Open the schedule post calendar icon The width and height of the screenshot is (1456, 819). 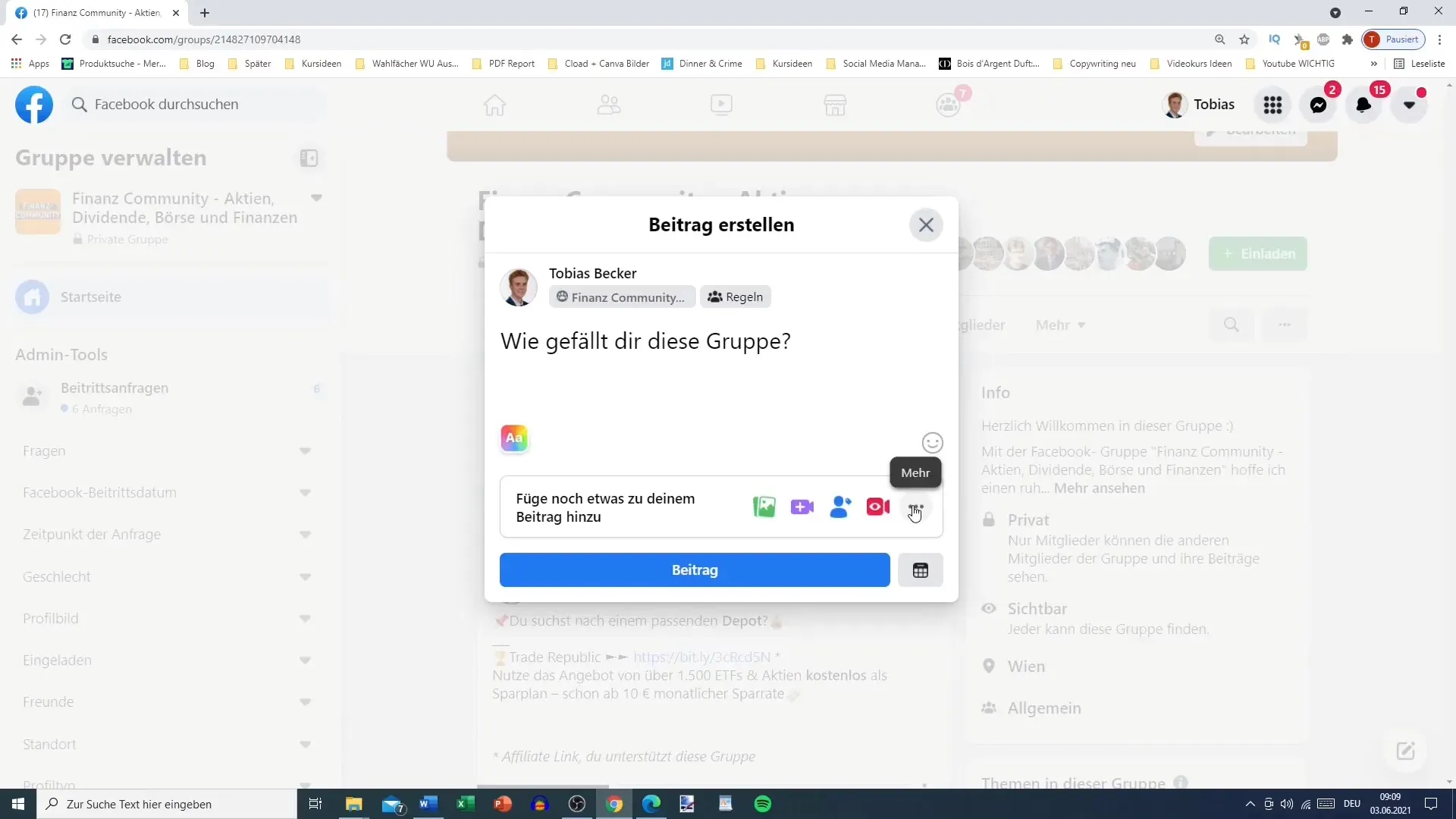[921, 570]
